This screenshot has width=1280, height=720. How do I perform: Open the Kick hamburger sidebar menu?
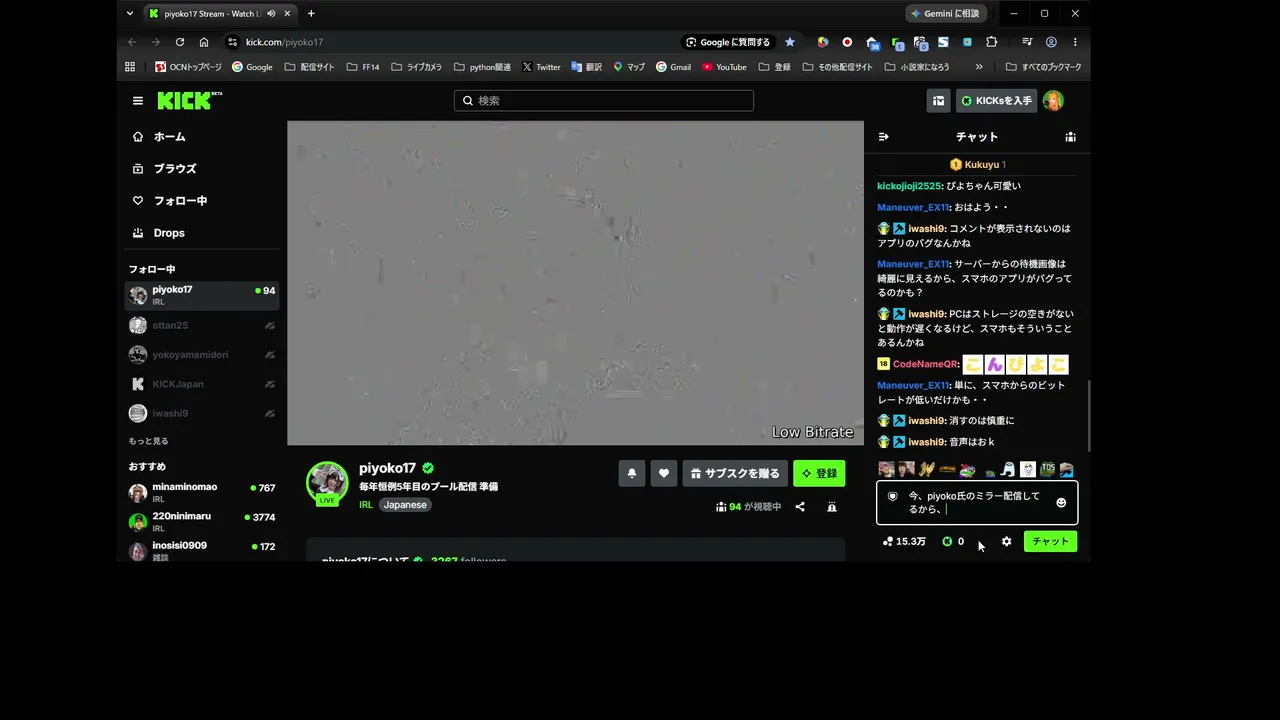tap(138, 101)
